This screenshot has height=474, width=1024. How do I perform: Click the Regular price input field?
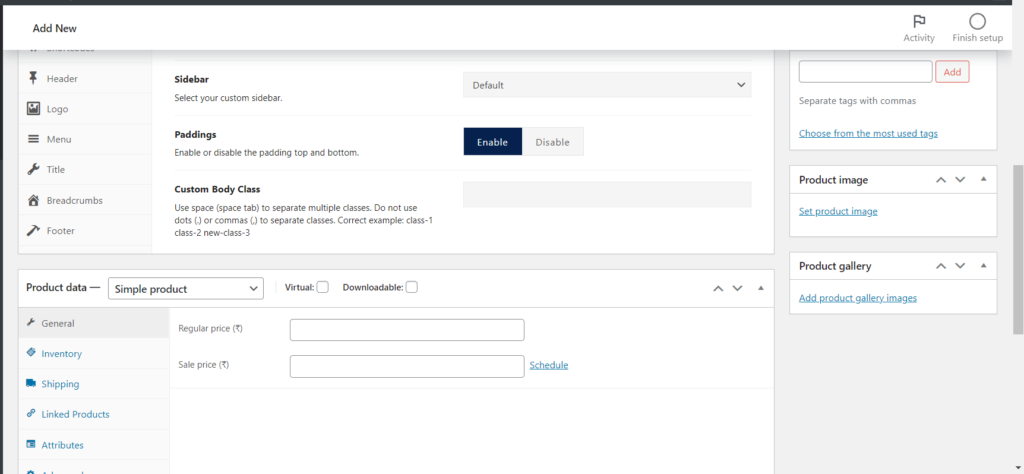407,330
